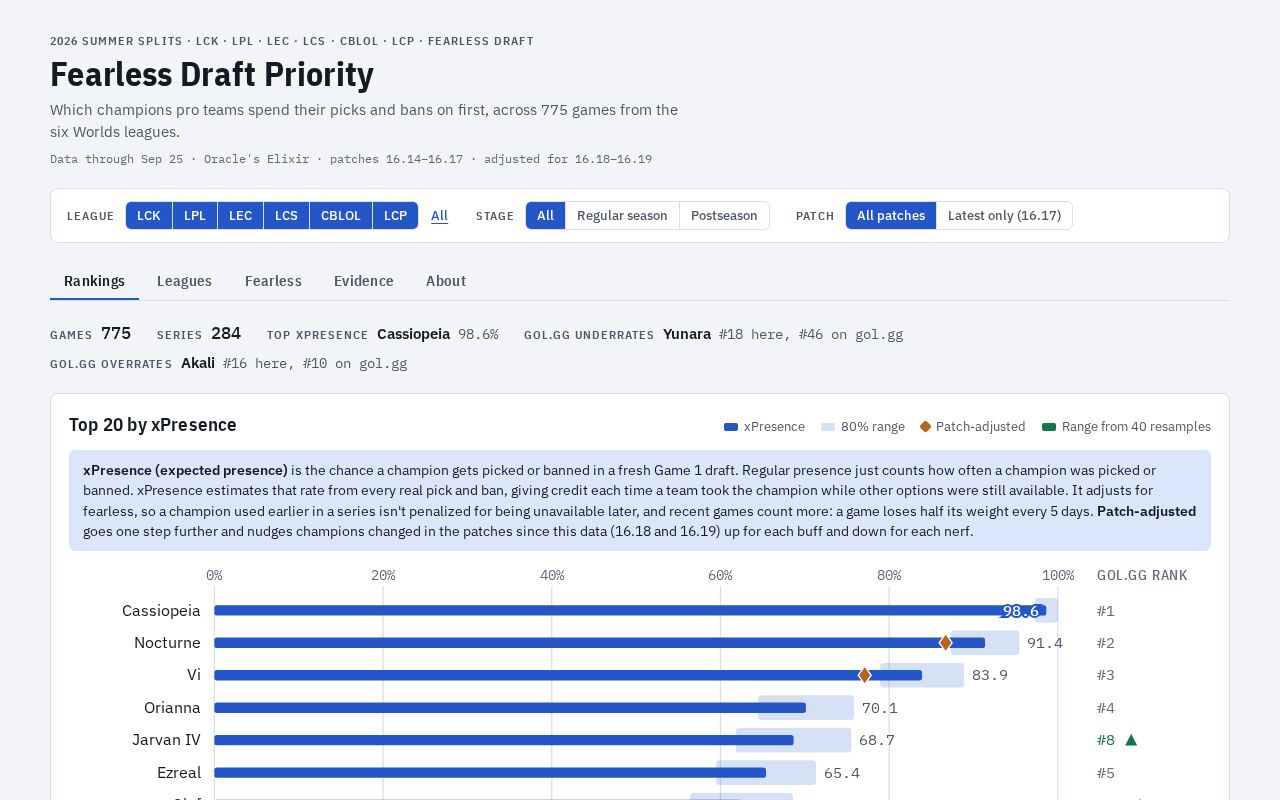Filter stage to Regular season
This screenshot has width=1280, height=800.
(622, 216)
